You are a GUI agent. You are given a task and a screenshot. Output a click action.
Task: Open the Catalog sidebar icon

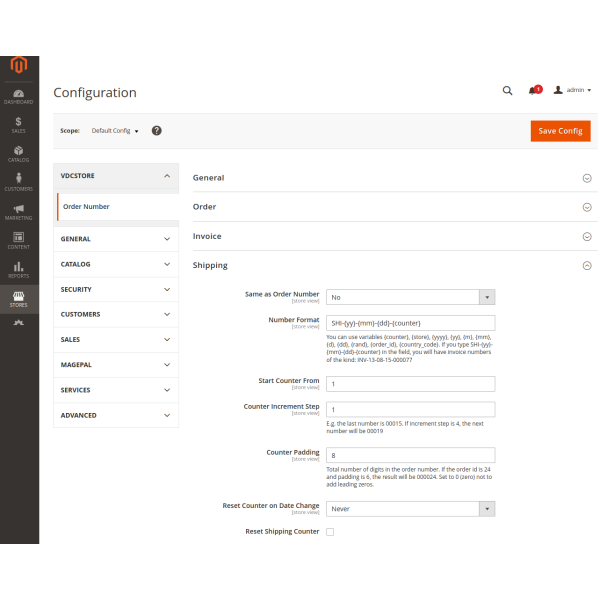(x=18, y=153)
